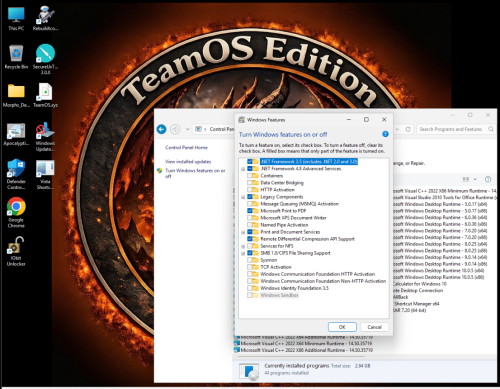This screenshot has height=389, width=500.
Task: Open This PC desktop icon
Action: point(16,18)
